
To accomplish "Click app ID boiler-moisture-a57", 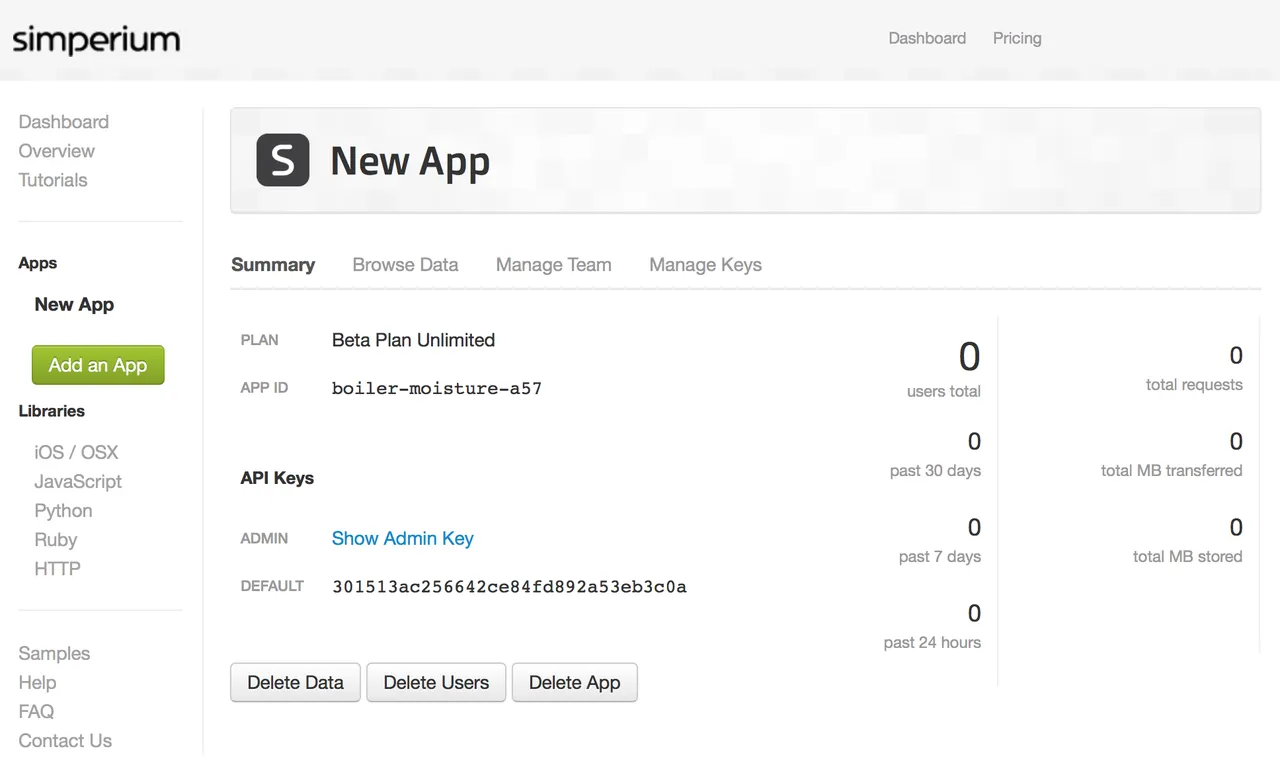I will [437, 388].
